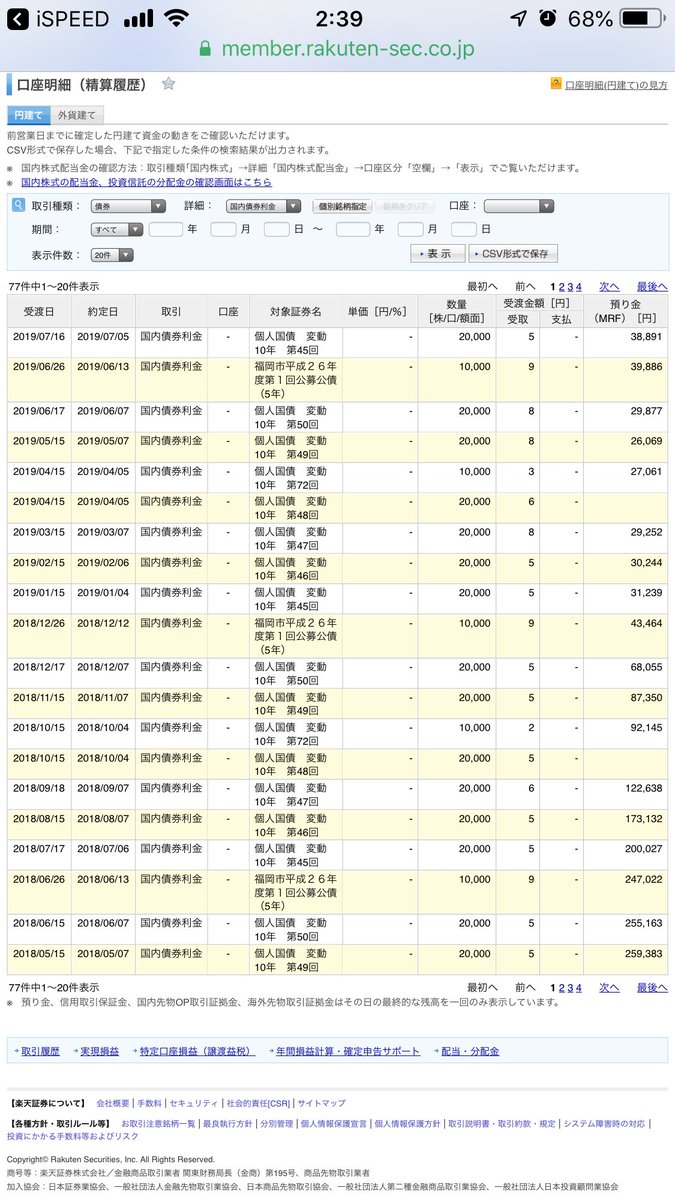Focus the end day input field

click(464, 229)
